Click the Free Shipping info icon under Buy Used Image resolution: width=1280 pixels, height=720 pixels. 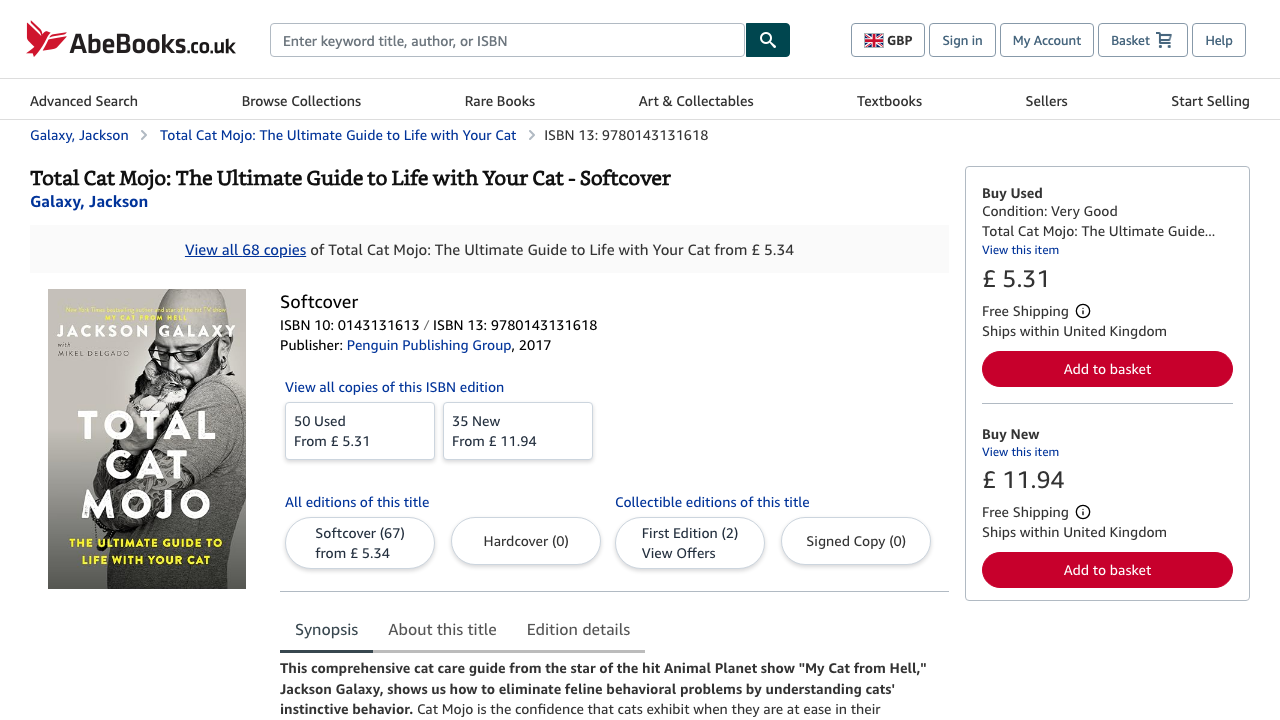pos(1083,310)
